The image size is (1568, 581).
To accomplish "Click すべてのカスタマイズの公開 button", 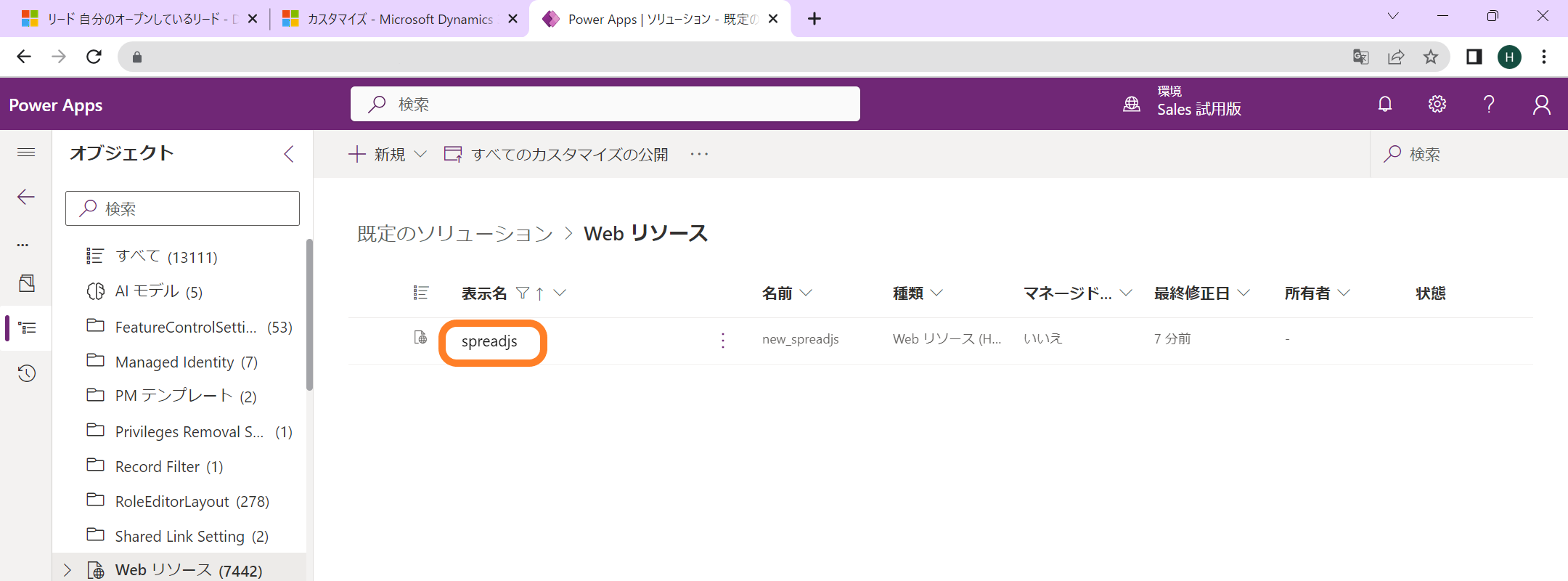I will point(556,154).
